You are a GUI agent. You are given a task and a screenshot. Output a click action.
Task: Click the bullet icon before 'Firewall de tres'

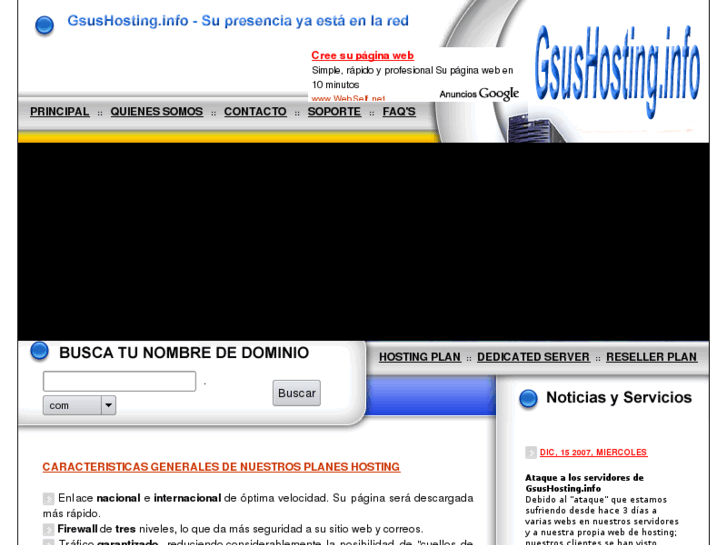click(x=48, y=529)
